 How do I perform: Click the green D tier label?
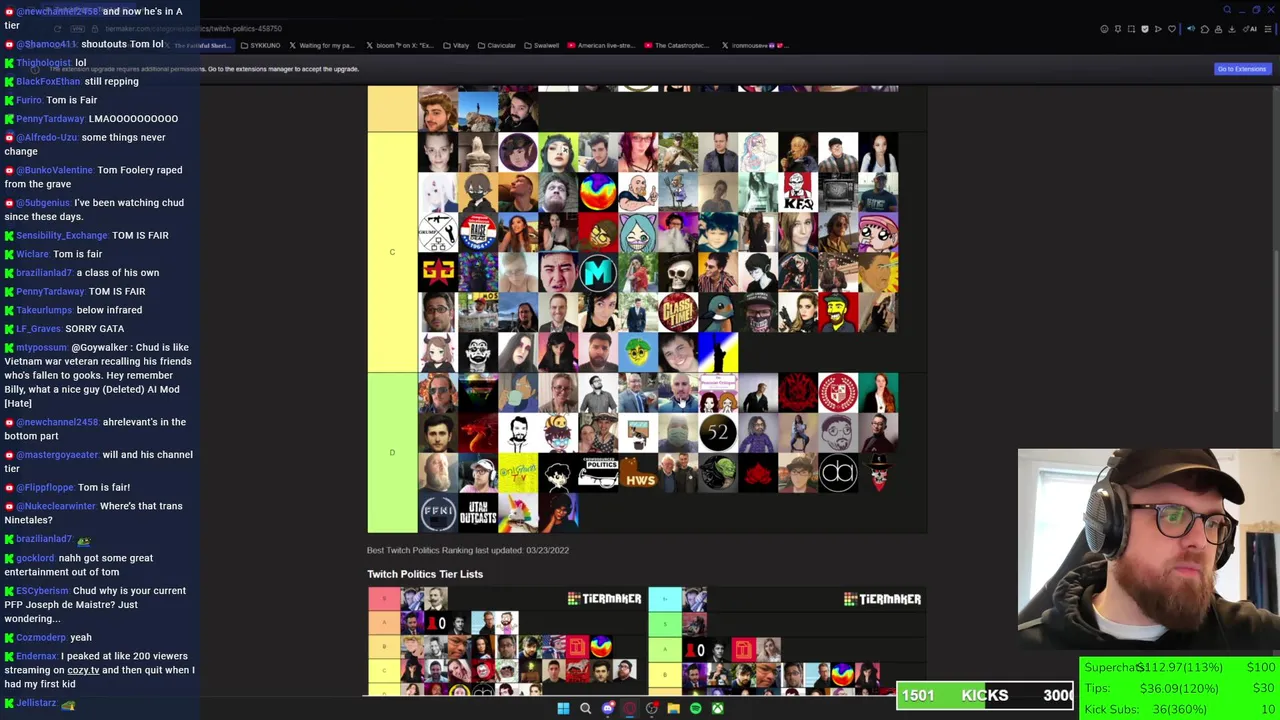(392, 452)
